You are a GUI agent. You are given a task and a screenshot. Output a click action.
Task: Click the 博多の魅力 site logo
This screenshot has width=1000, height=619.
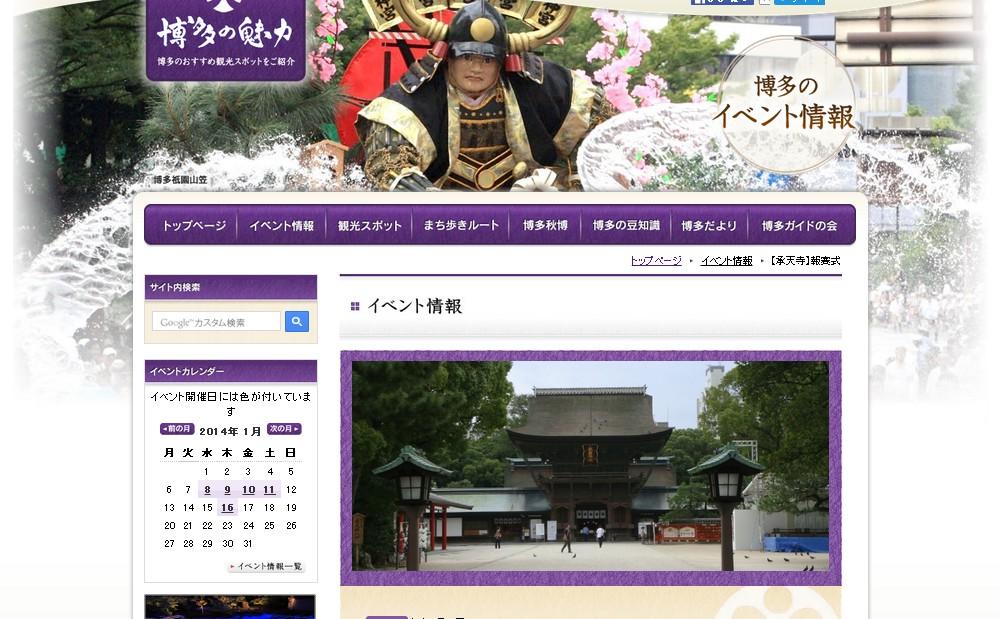tap(225, 38)
